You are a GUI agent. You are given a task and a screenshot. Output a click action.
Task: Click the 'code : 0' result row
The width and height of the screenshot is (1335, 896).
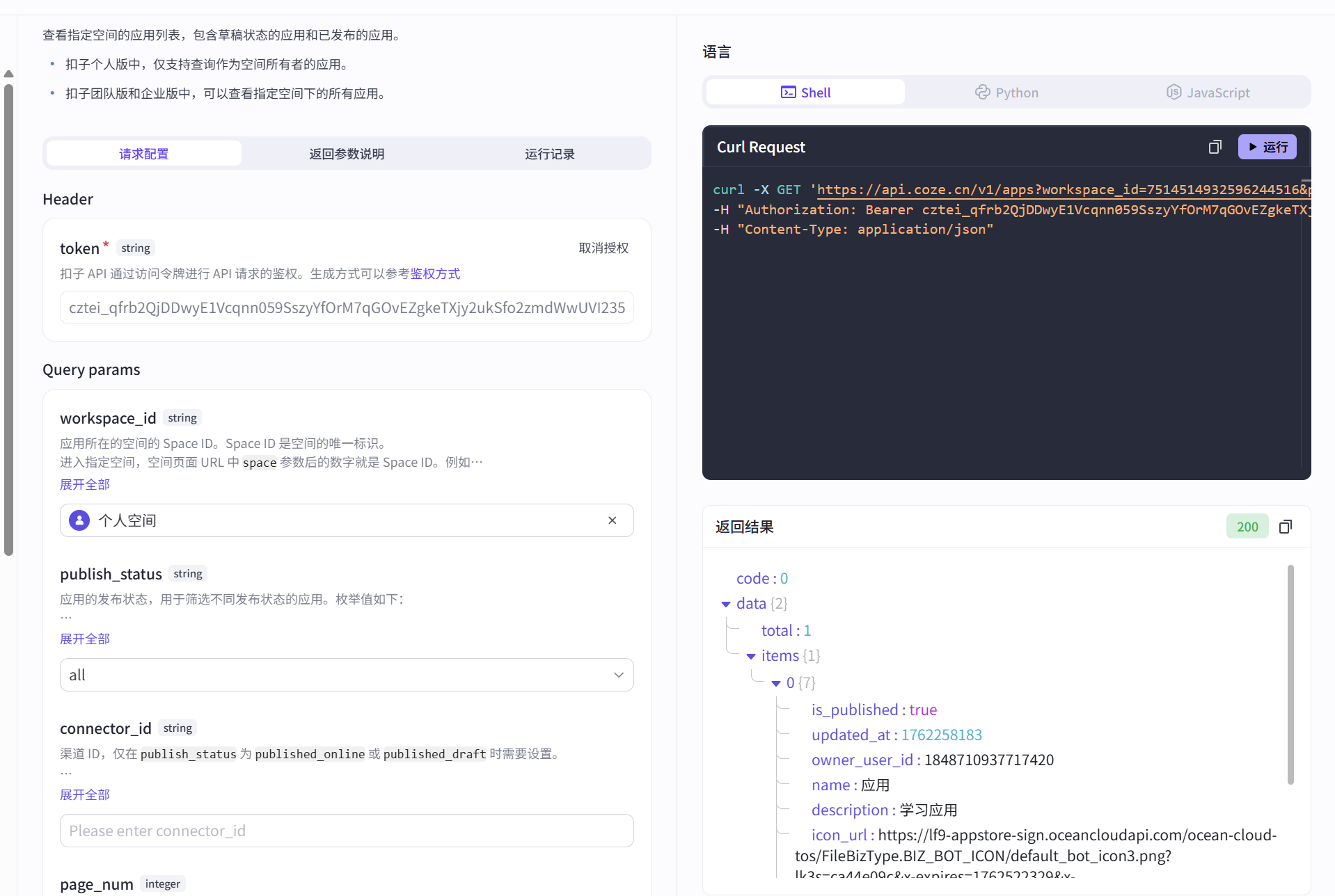762,578
